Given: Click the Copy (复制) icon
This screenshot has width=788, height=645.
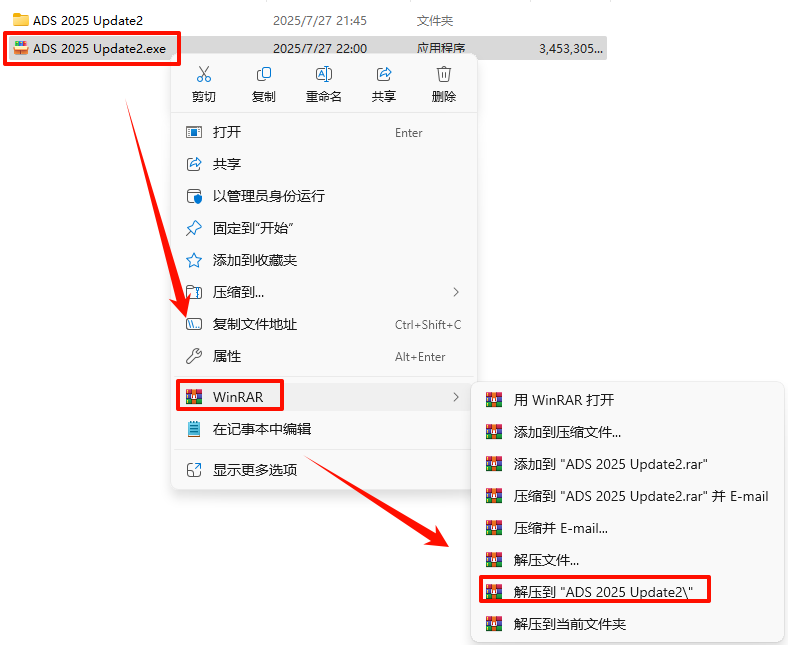Looking at the screenshot, I should 263,74.
